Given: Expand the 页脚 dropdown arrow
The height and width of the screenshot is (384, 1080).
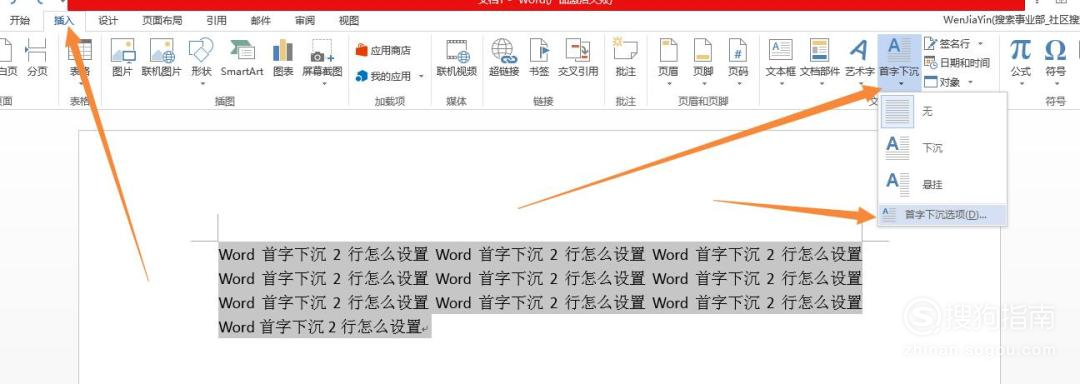Looking at the screenshot, I should [x=703, y=84].
